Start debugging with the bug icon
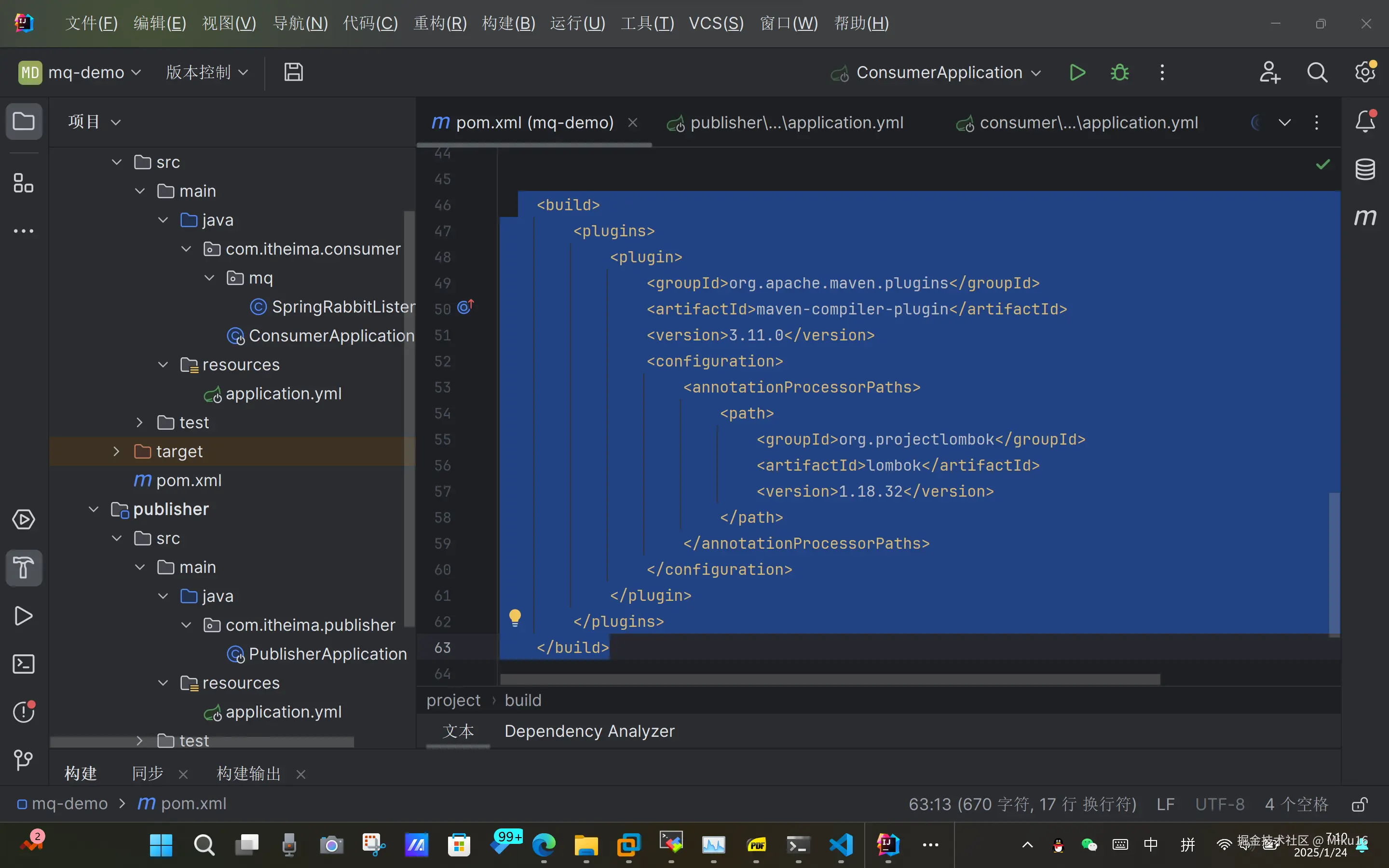The image size is (1389, 868). coord(1119,73)
